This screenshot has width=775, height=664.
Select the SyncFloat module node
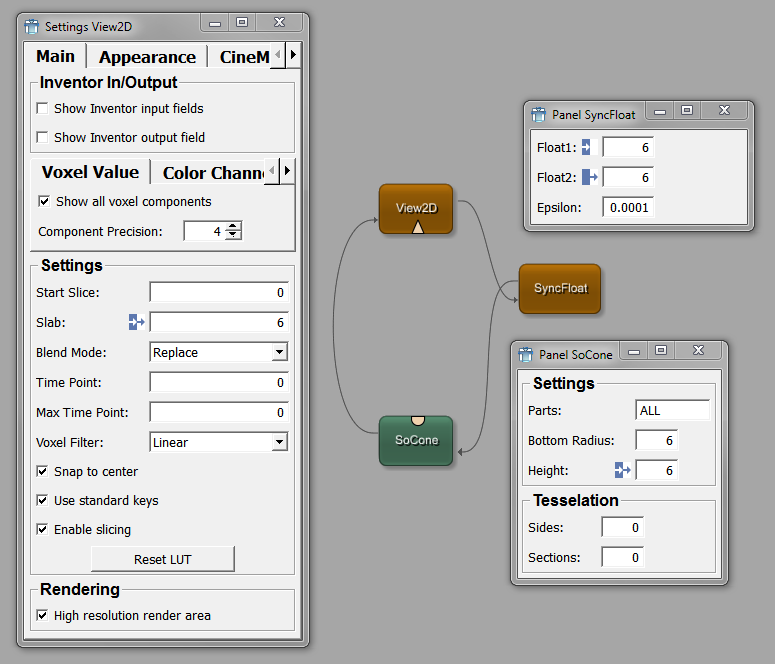[560, 288]
